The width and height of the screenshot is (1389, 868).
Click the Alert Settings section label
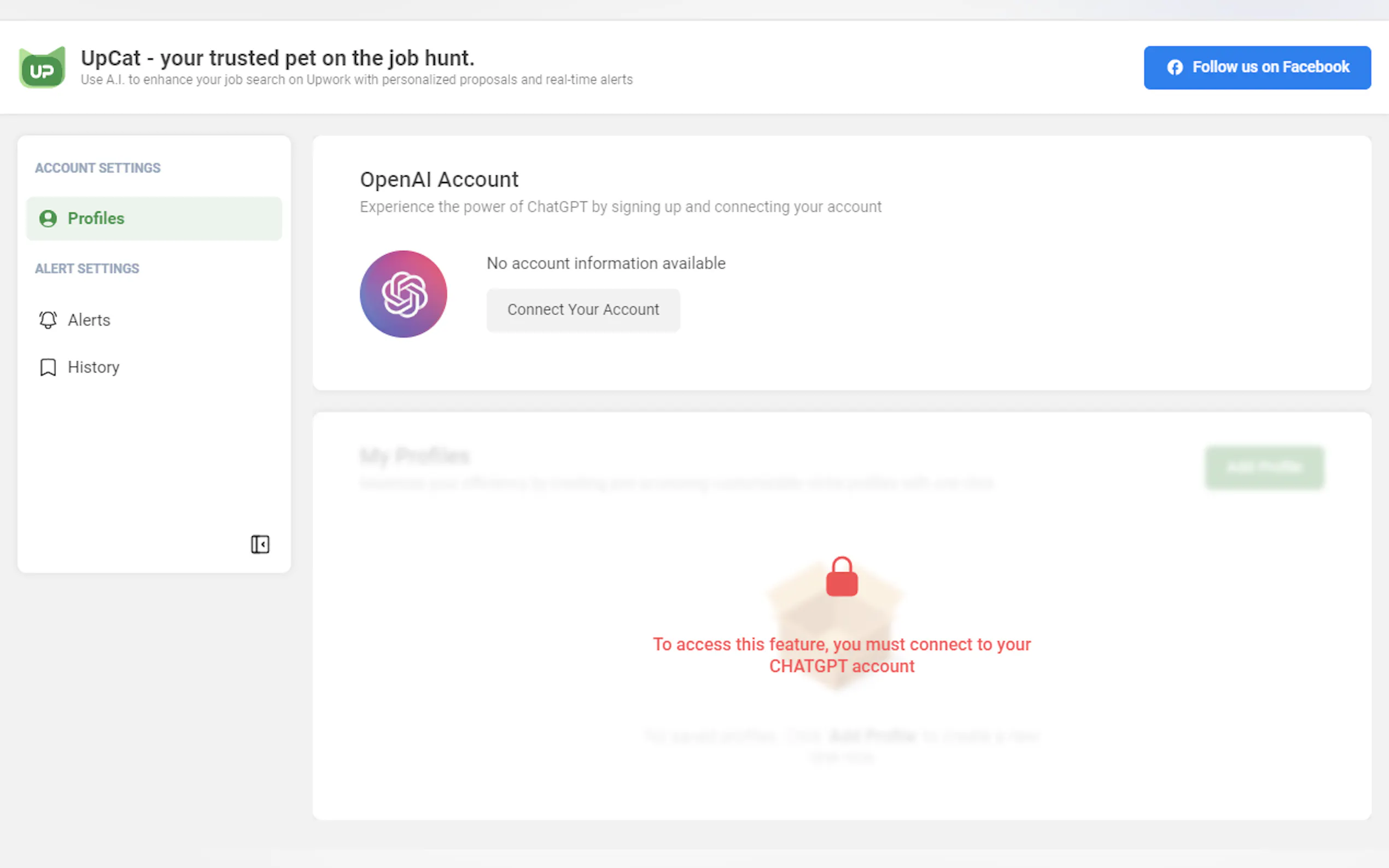(87, 269)
